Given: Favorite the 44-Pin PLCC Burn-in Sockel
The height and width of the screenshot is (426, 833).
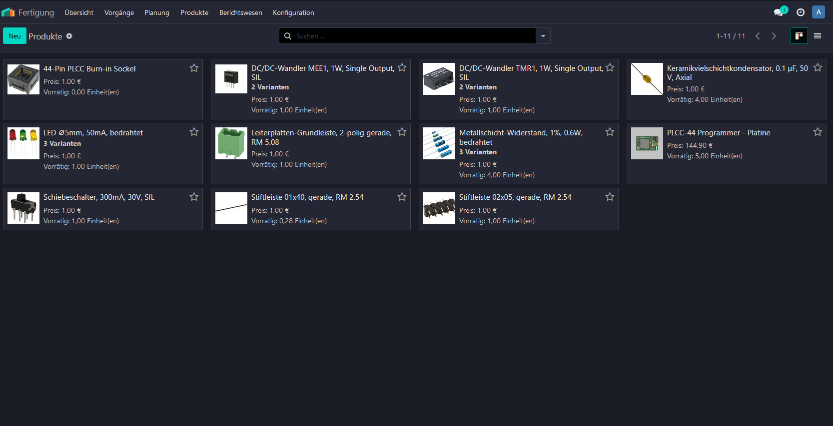Looking at the screenshot, I should click(x=194, y=68).
